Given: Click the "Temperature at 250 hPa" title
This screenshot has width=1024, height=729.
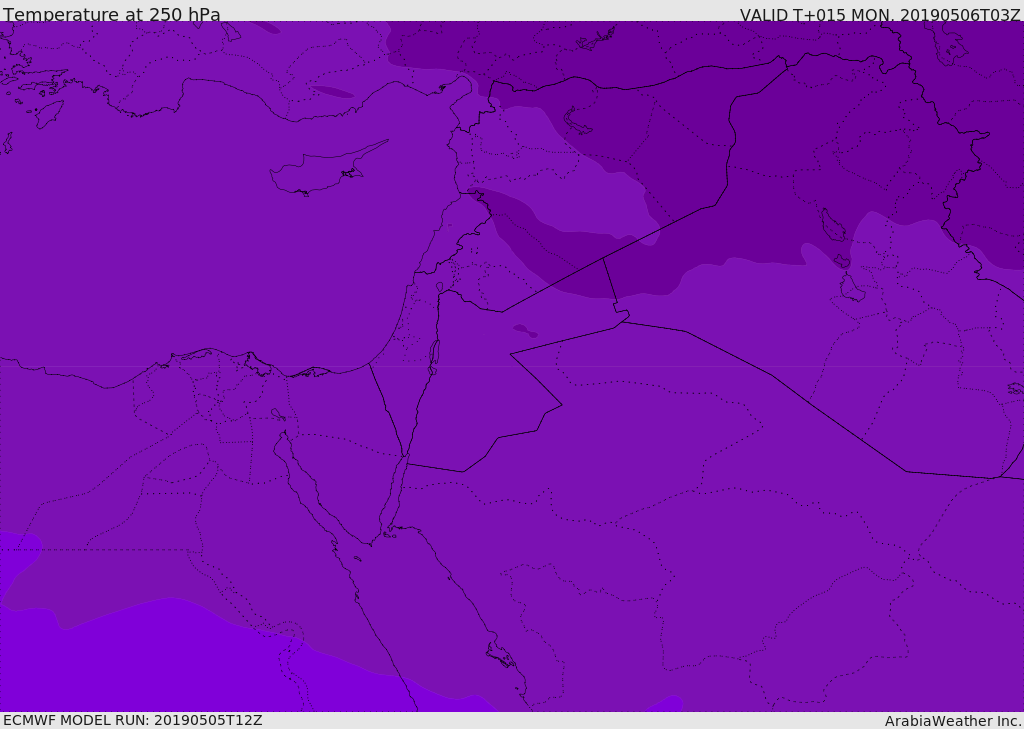Looking at the screenshot, I should coord(112,15).
